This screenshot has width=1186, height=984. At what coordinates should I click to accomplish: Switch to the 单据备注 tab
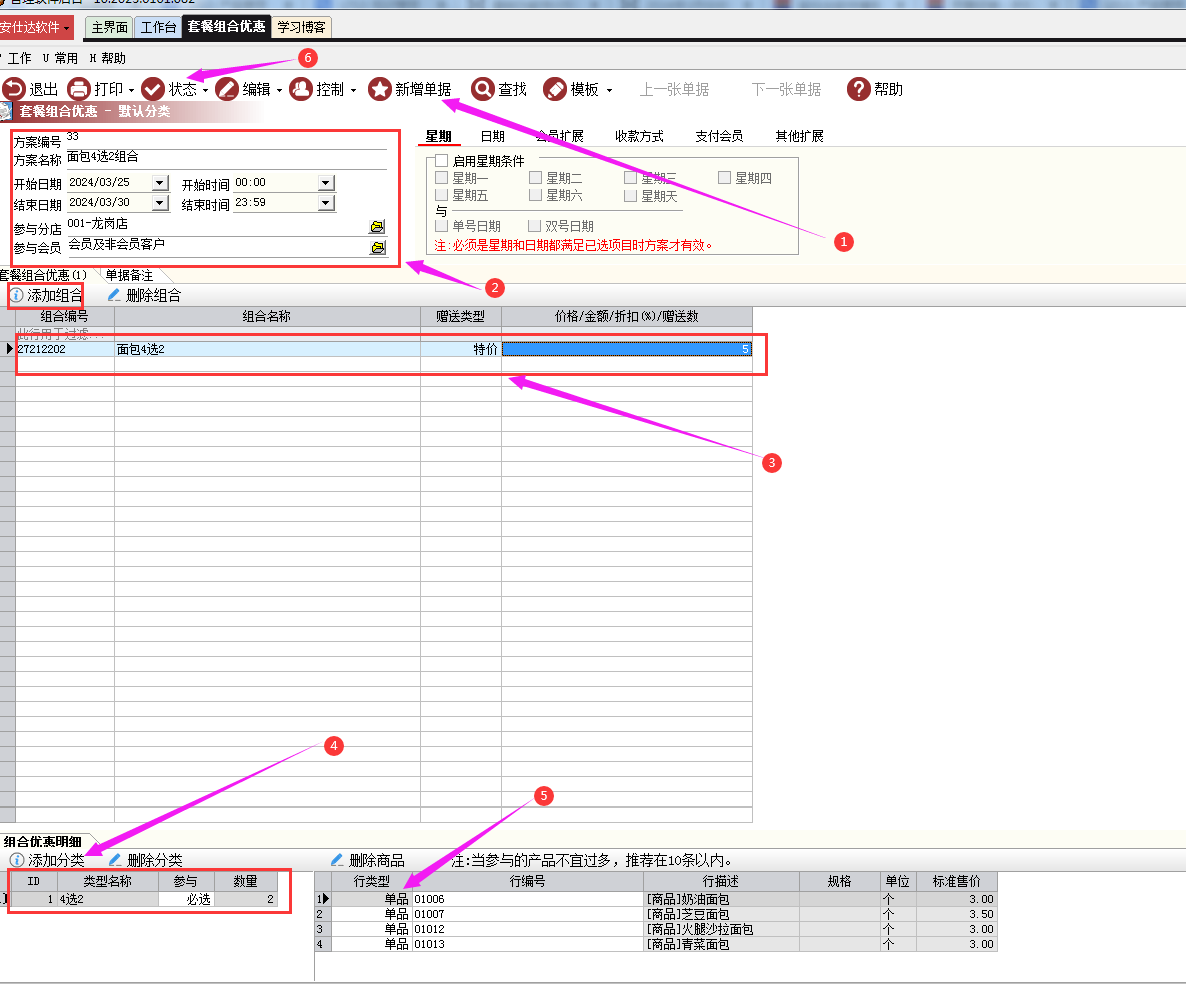coord(129,275)
